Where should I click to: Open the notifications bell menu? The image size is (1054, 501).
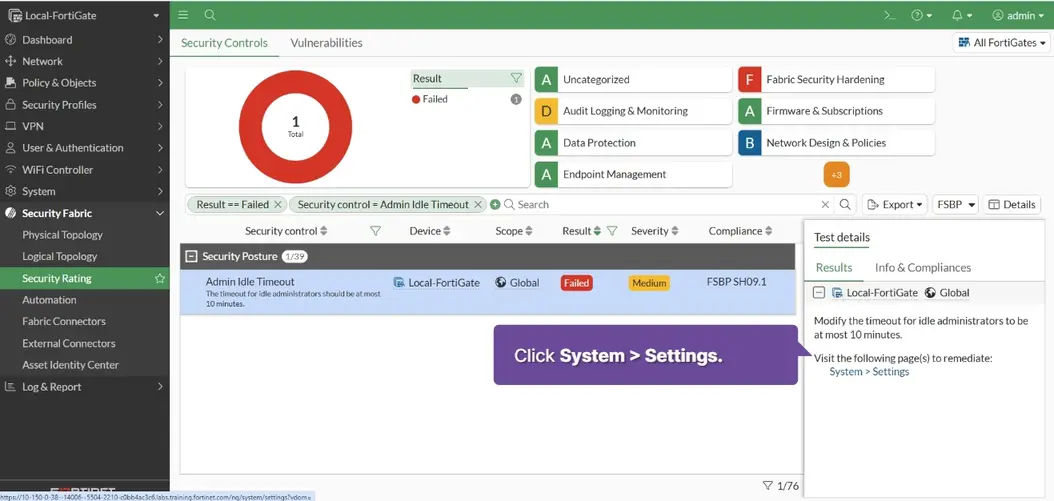[963, 15]
